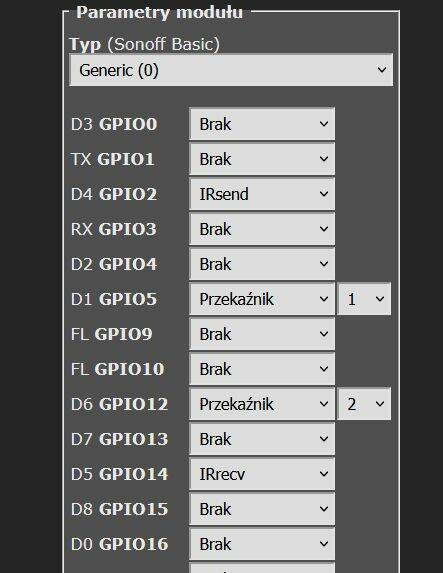
Task: Click the chevron arrow of the Typ select
Action: [382, 70]
